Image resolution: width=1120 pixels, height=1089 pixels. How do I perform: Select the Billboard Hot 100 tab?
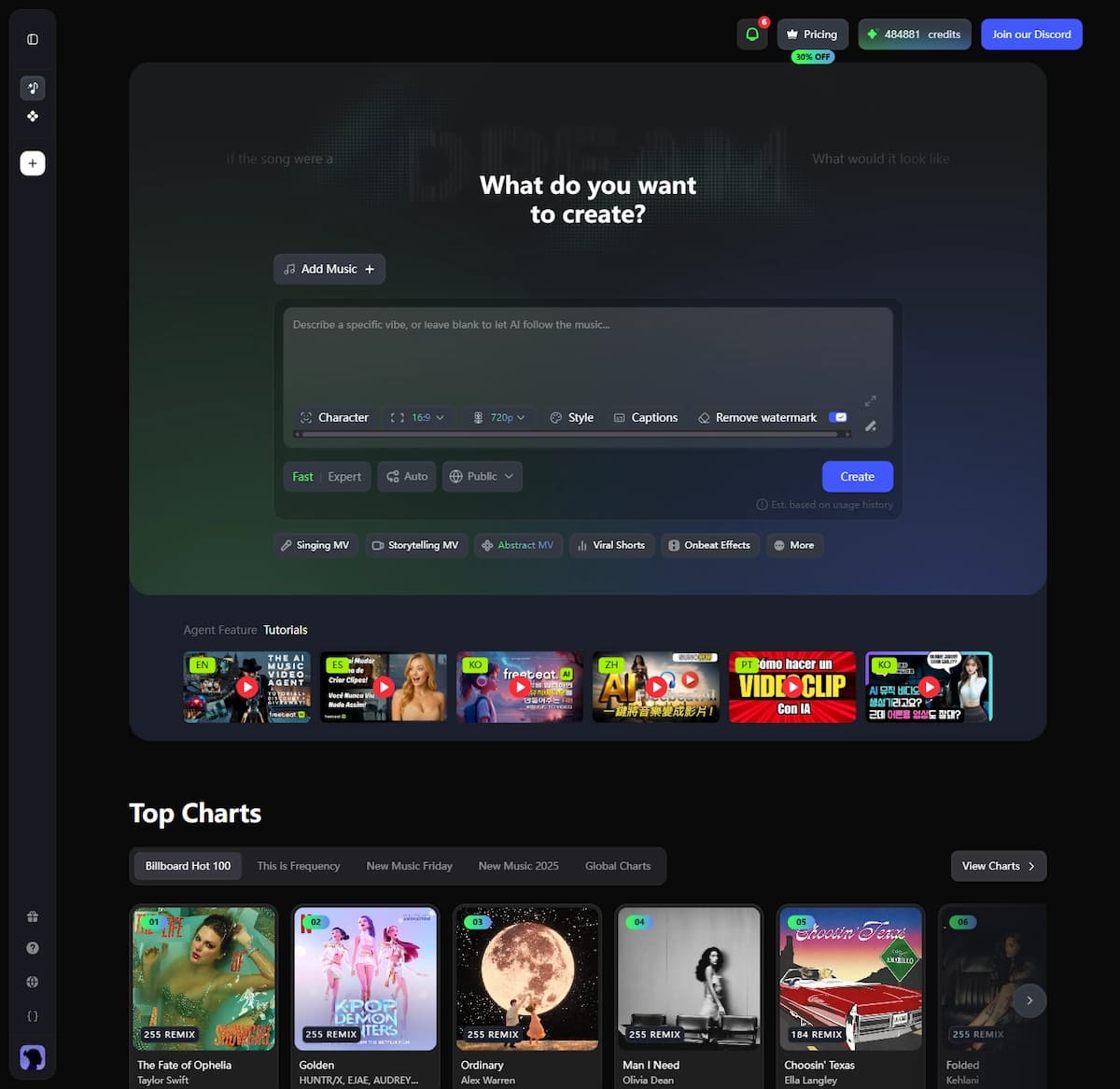188,866
